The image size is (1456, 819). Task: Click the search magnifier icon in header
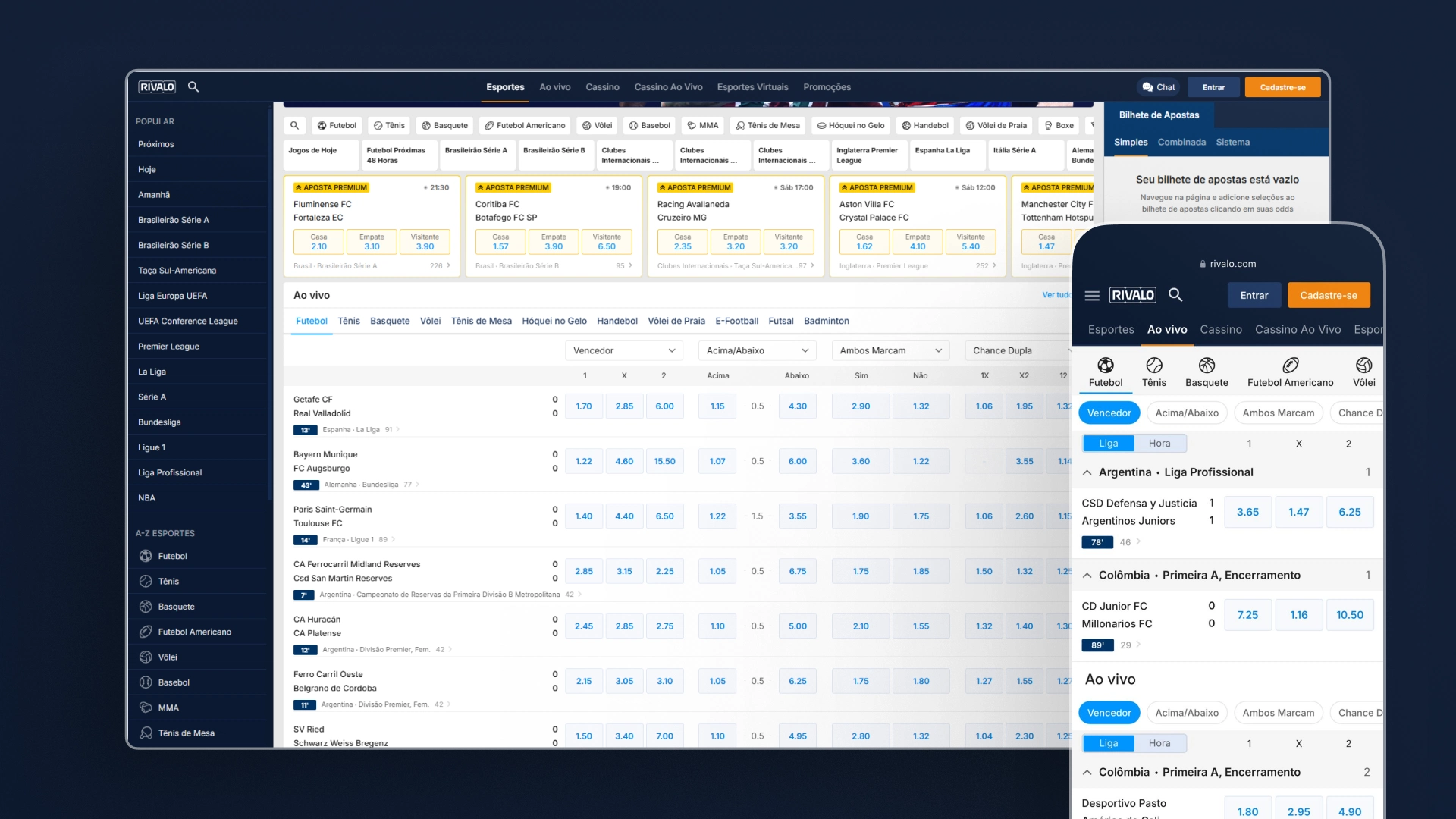click(x=195, y=87)
